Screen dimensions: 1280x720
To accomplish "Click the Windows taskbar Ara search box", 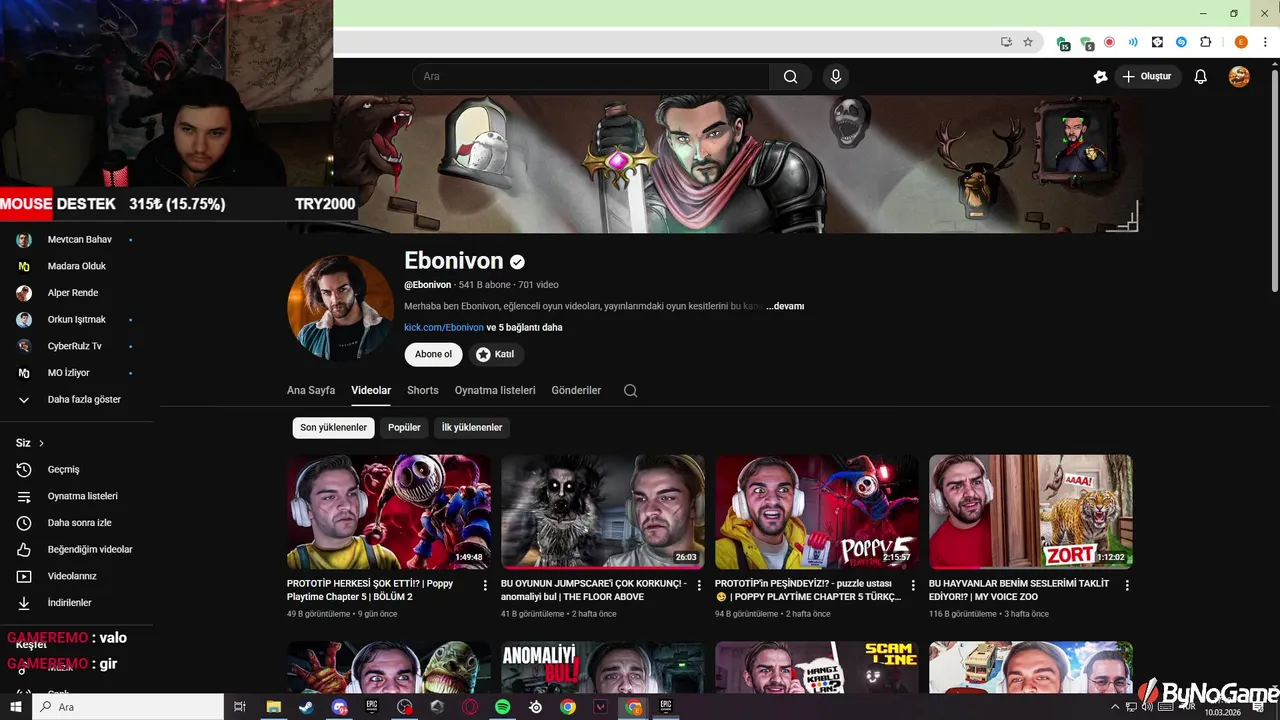I will point(128,707).
